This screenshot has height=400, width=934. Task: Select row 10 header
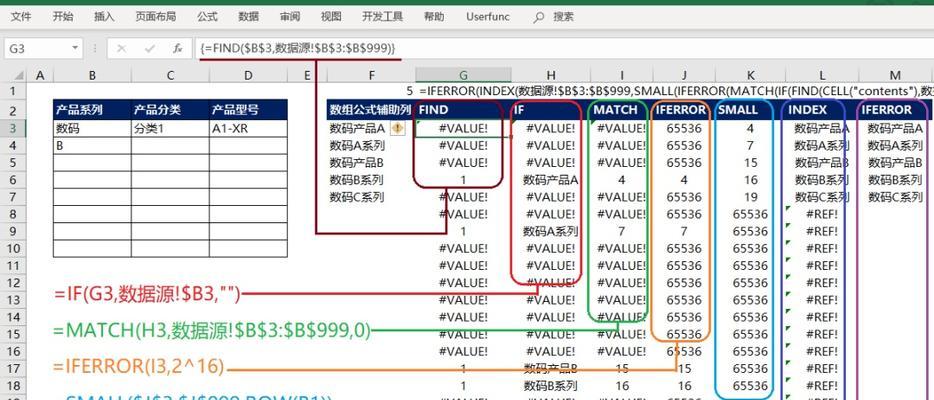point(15,249)
